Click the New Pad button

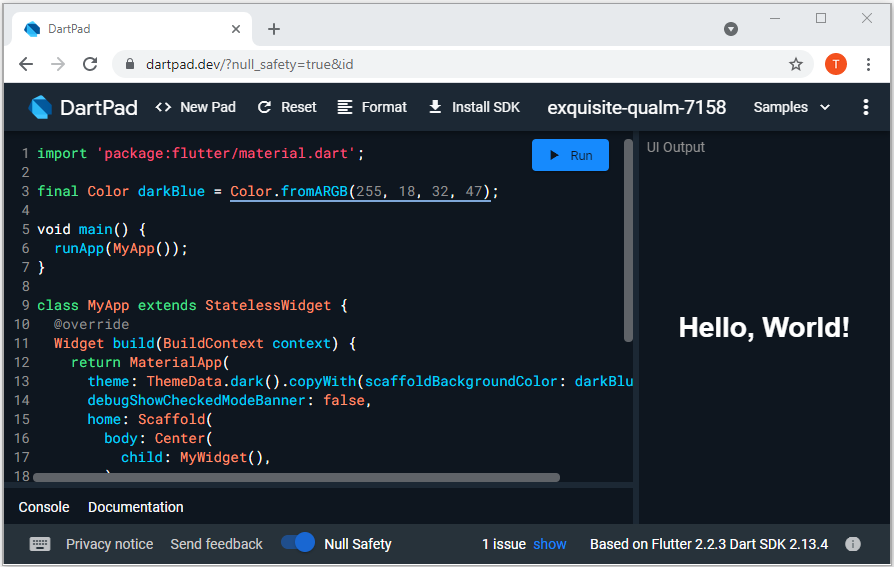tap(196, 107)
